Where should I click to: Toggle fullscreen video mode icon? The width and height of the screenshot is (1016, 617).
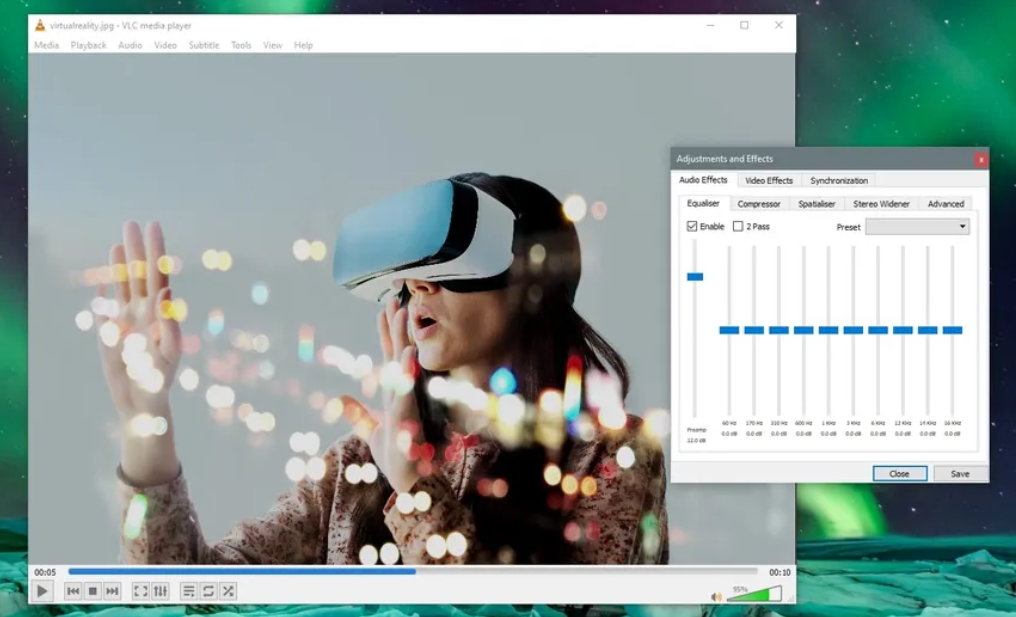tap(141, 591)
